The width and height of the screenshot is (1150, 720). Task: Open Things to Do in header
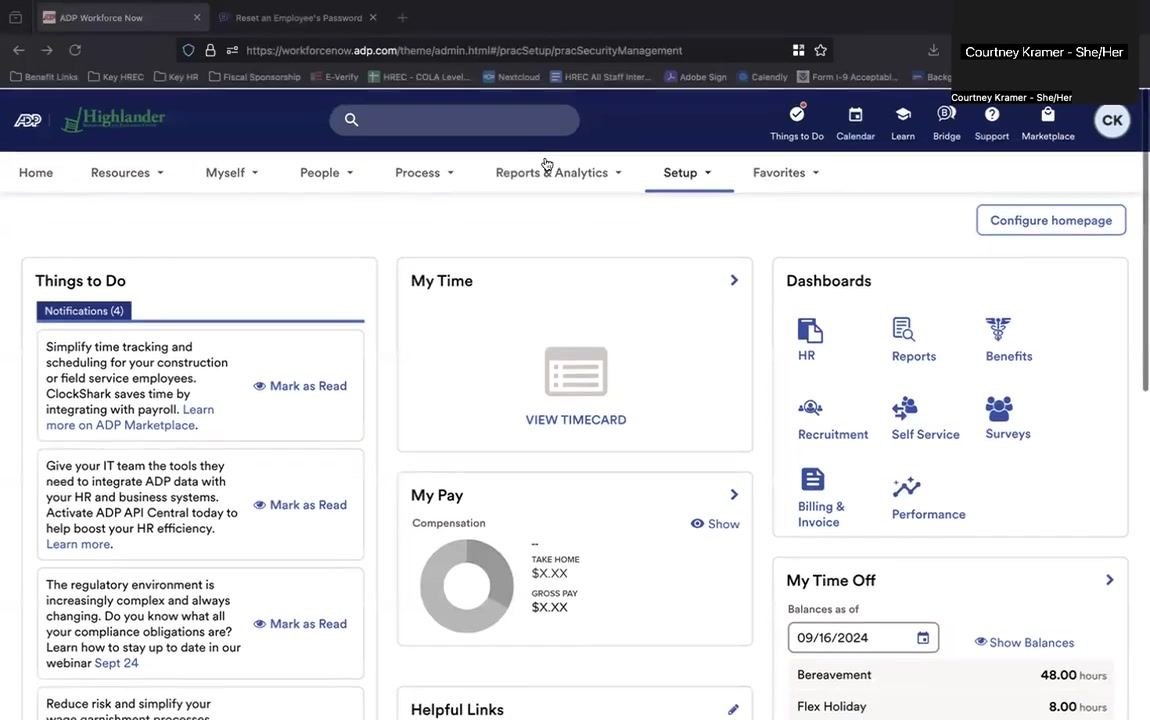tap(796, 122)
